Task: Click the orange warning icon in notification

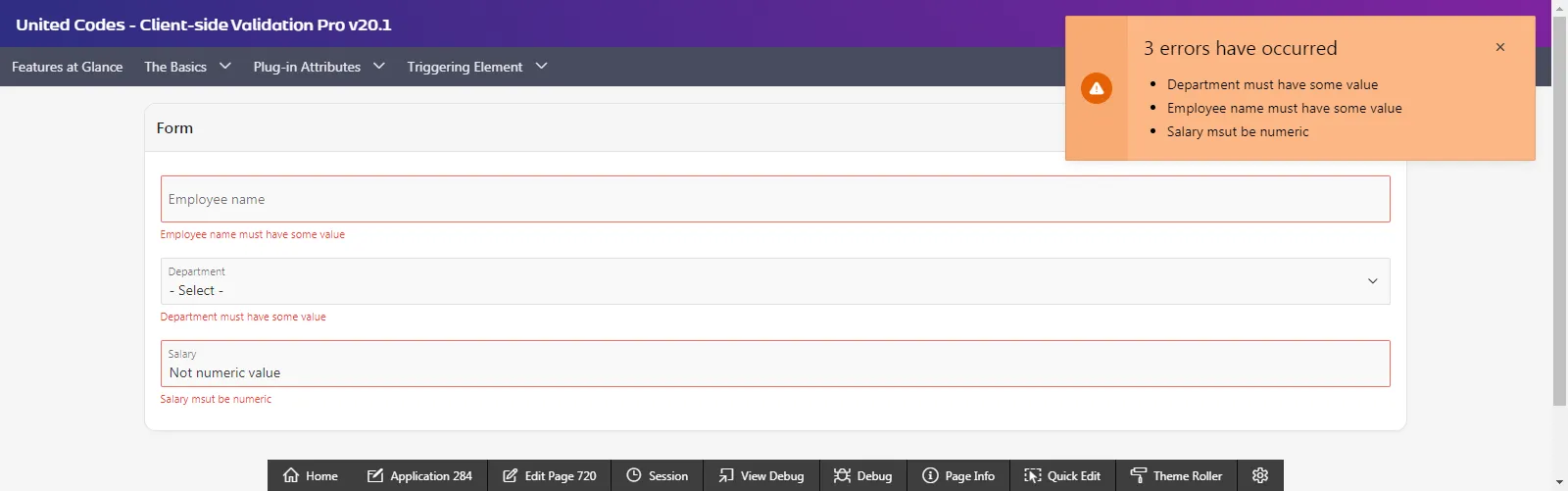Action: (1097, 88)
